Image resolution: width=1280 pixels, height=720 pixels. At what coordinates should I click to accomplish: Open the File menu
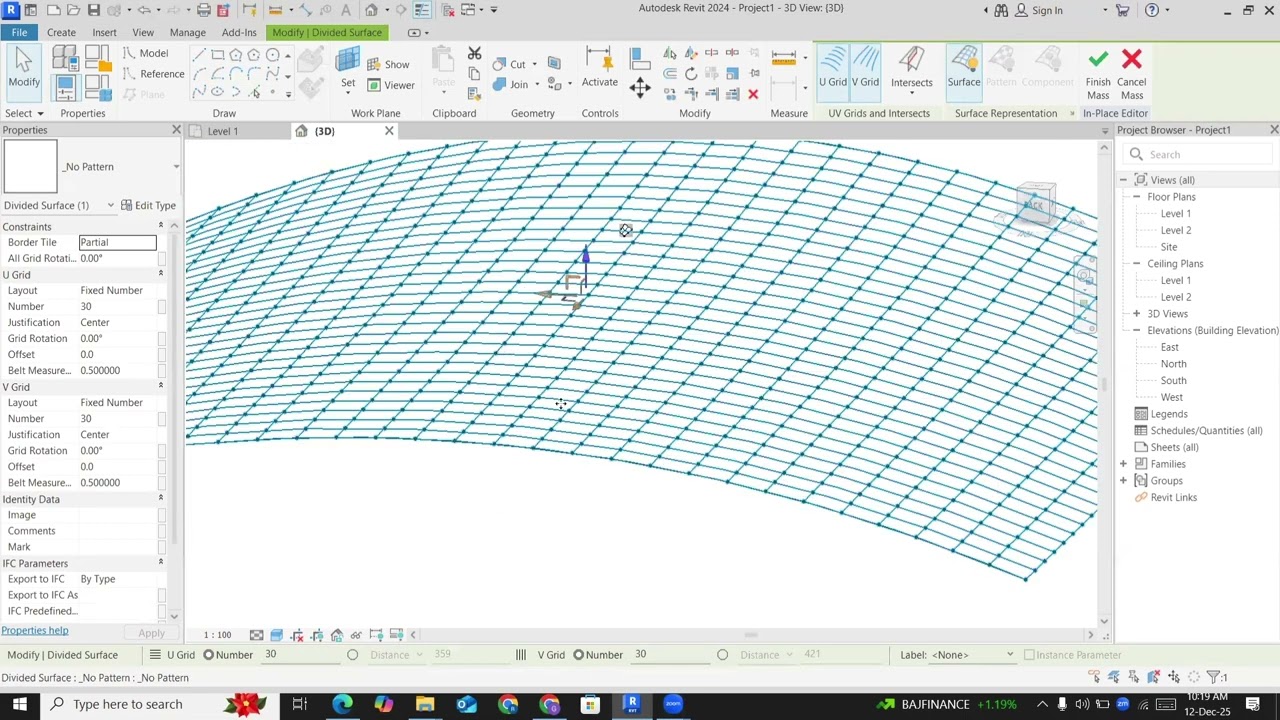click(x=19, y=32)
